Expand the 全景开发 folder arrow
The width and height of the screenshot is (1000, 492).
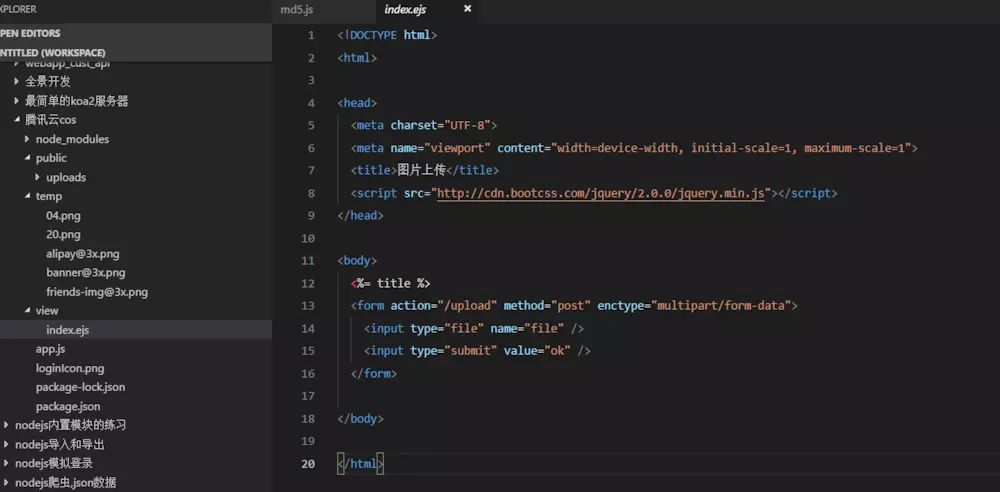(17, 82)
